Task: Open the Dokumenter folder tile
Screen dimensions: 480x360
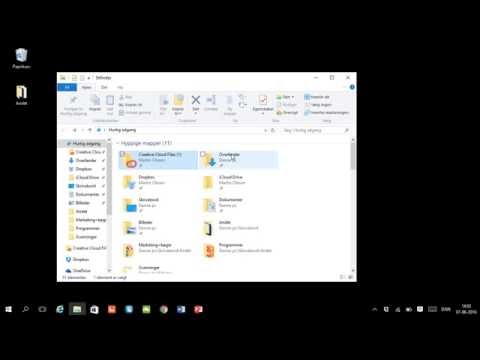Action: pos(238,205)
